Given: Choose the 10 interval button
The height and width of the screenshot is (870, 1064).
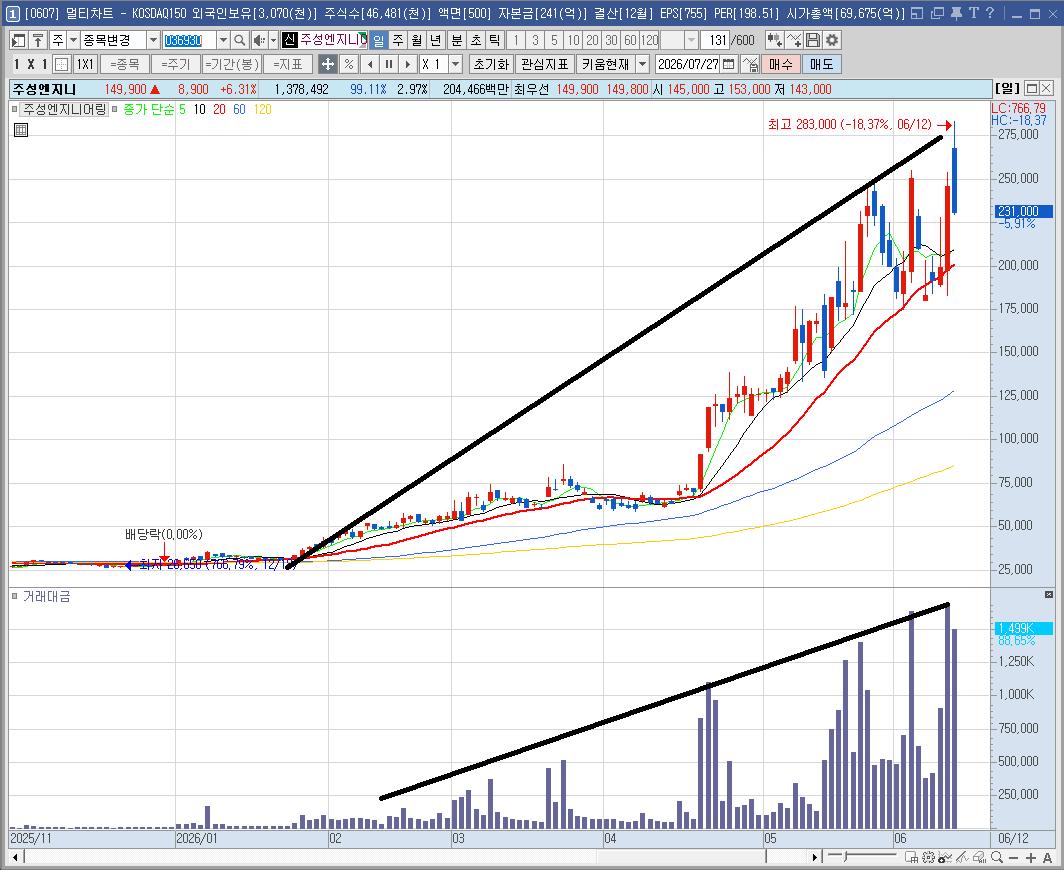Looking at the screenshot, I should coord(573,41).
